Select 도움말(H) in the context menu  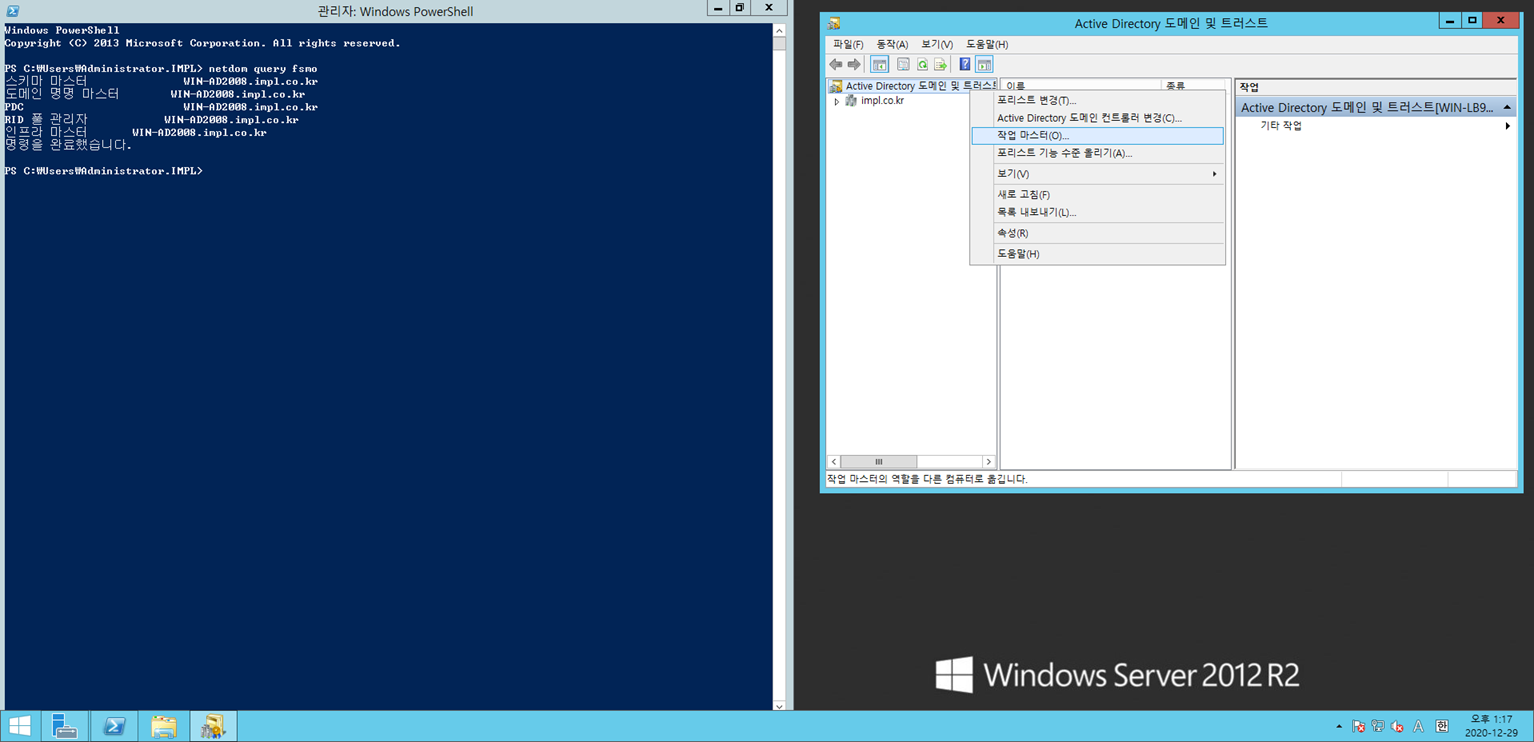pyautogui.click(x=1098, y=254)
